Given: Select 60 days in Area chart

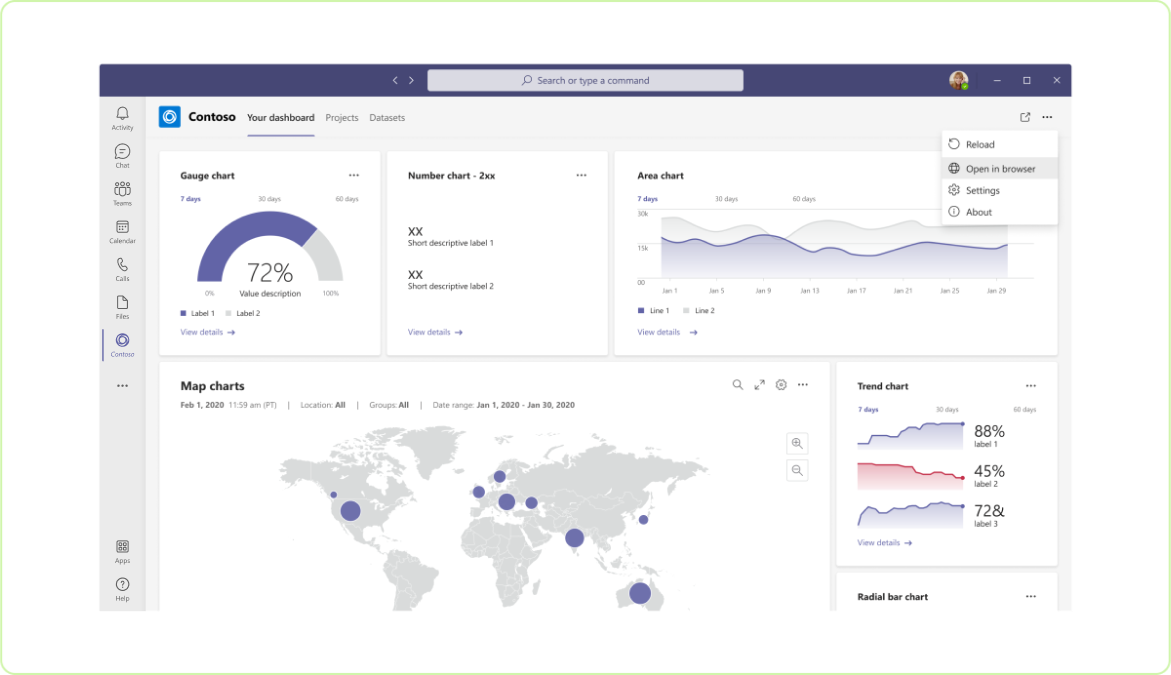Looking at the screenshot, I should coord(804,199).
